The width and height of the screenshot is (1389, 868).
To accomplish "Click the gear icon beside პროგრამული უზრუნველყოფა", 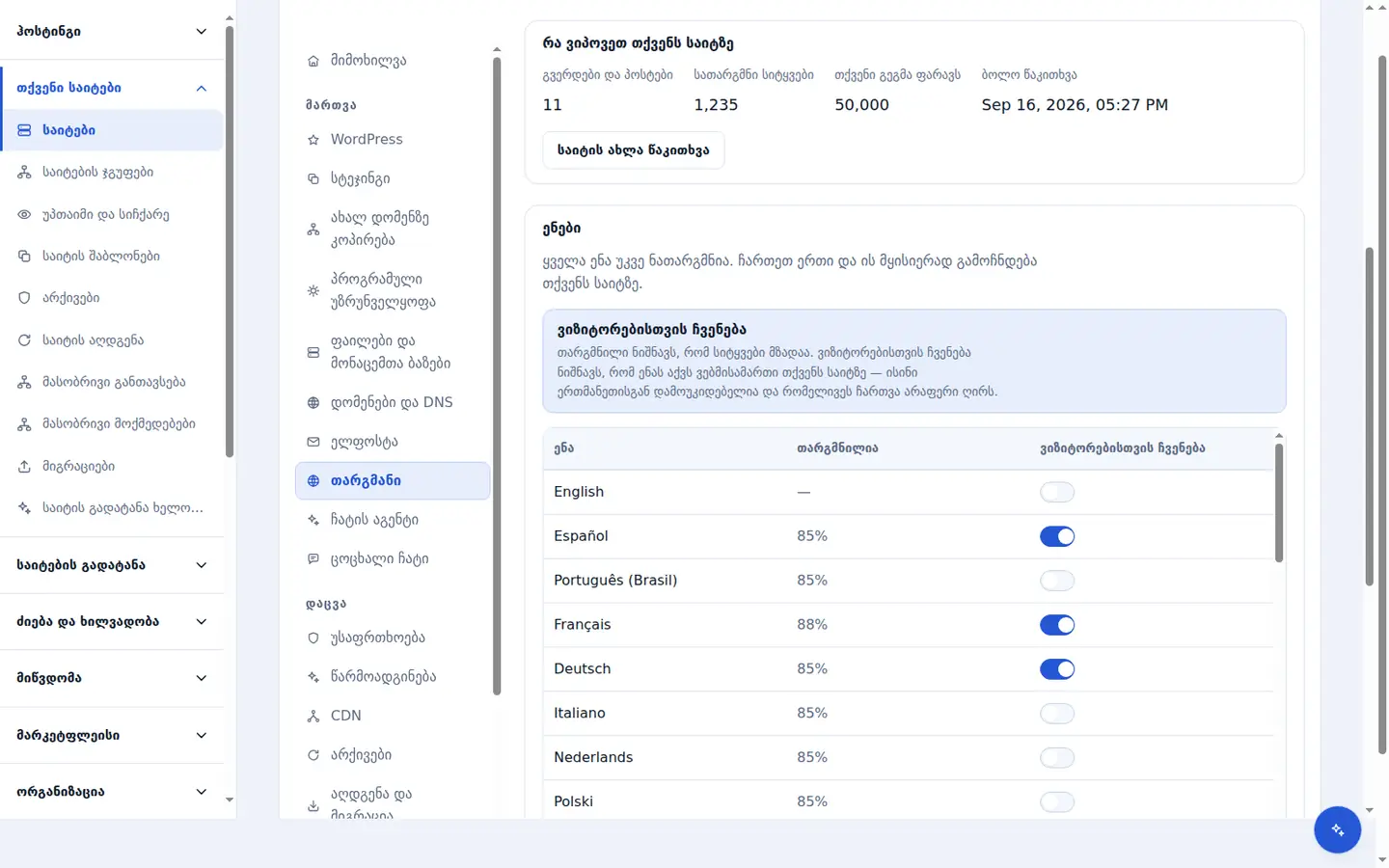I will pos(313,290).
